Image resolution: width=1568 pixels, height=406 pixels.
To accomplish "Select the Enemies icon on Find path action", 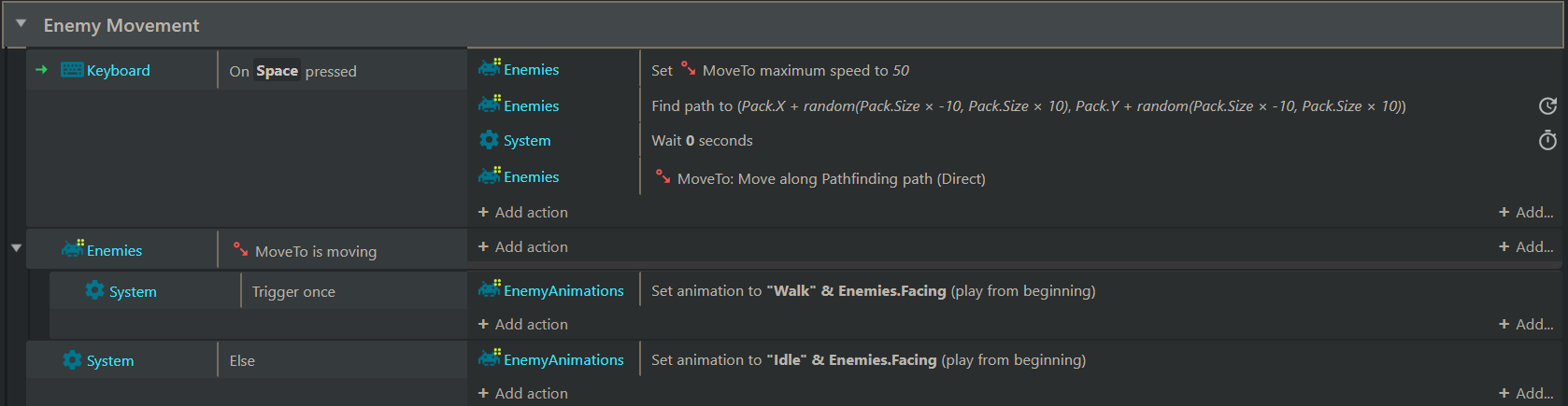I will [490, 105].
